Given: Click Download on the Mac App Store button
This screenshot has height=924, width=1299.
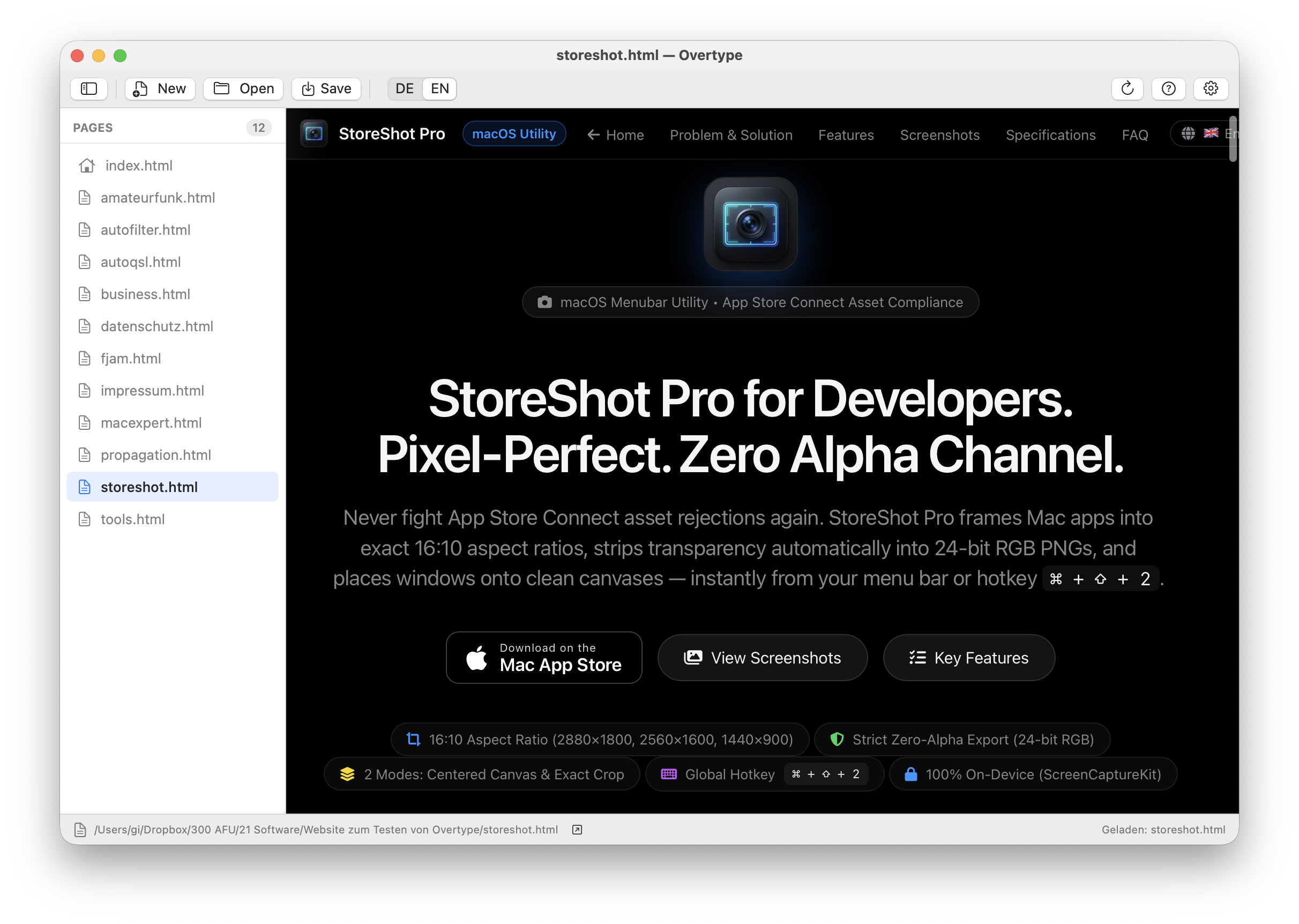Looking at the screenshot, I should (544, 658).
